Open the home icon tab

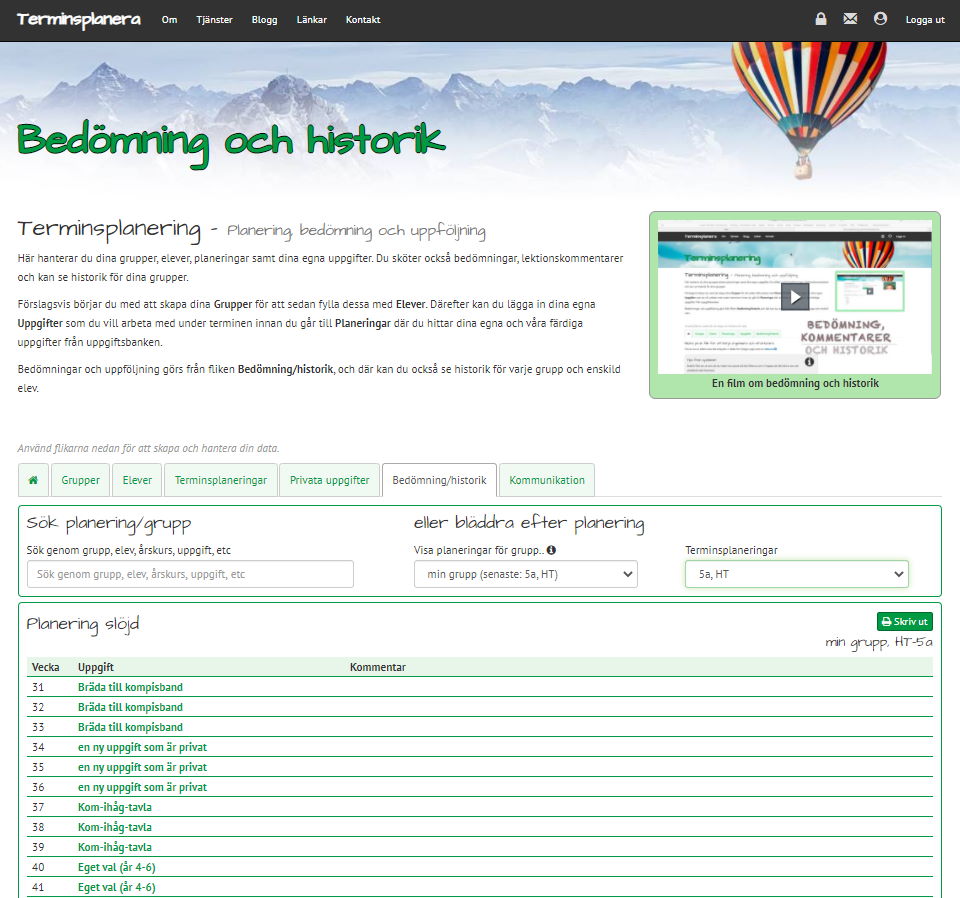(x=33, y=480)
